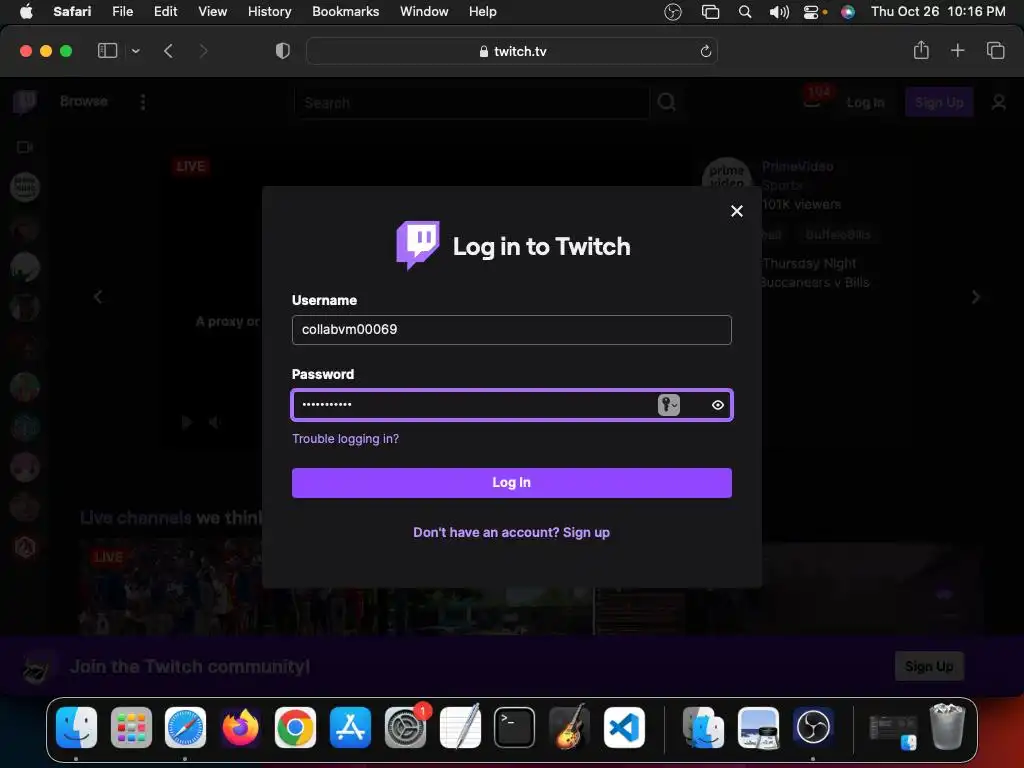This screenshot has height=768, width=1024.
Task: Open the Window menu
Action: tap(424, 11)
